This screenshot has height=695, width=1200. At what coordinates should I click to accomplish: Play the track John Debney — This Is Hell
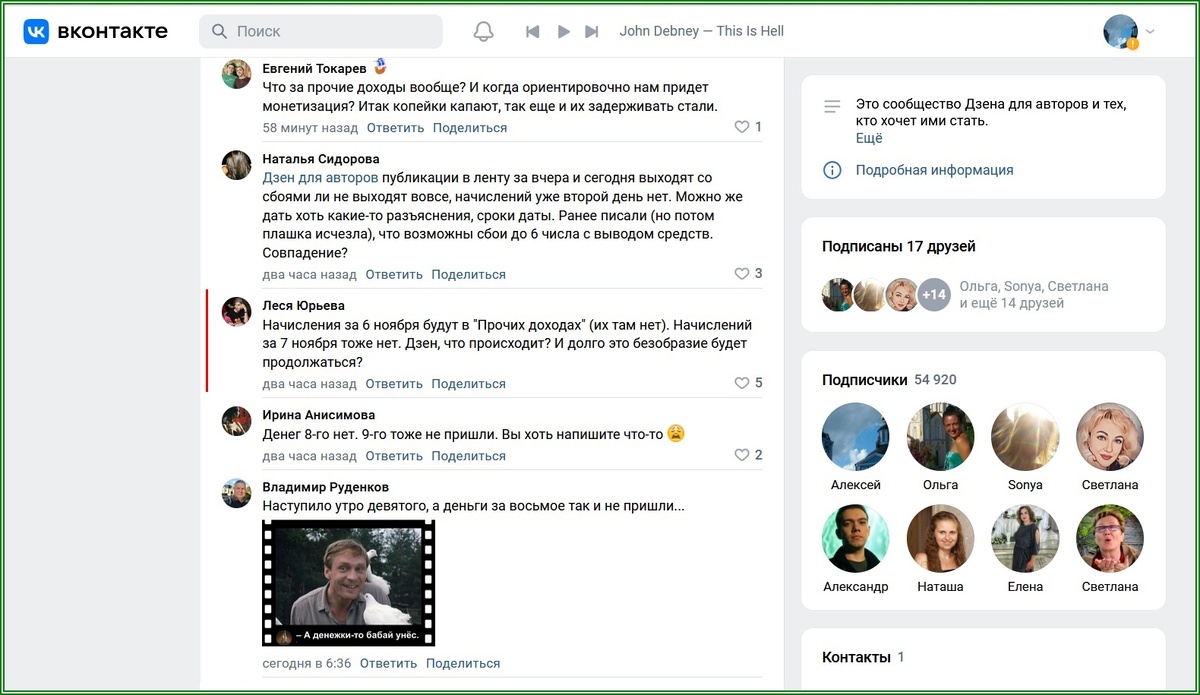tap(563, 31)
